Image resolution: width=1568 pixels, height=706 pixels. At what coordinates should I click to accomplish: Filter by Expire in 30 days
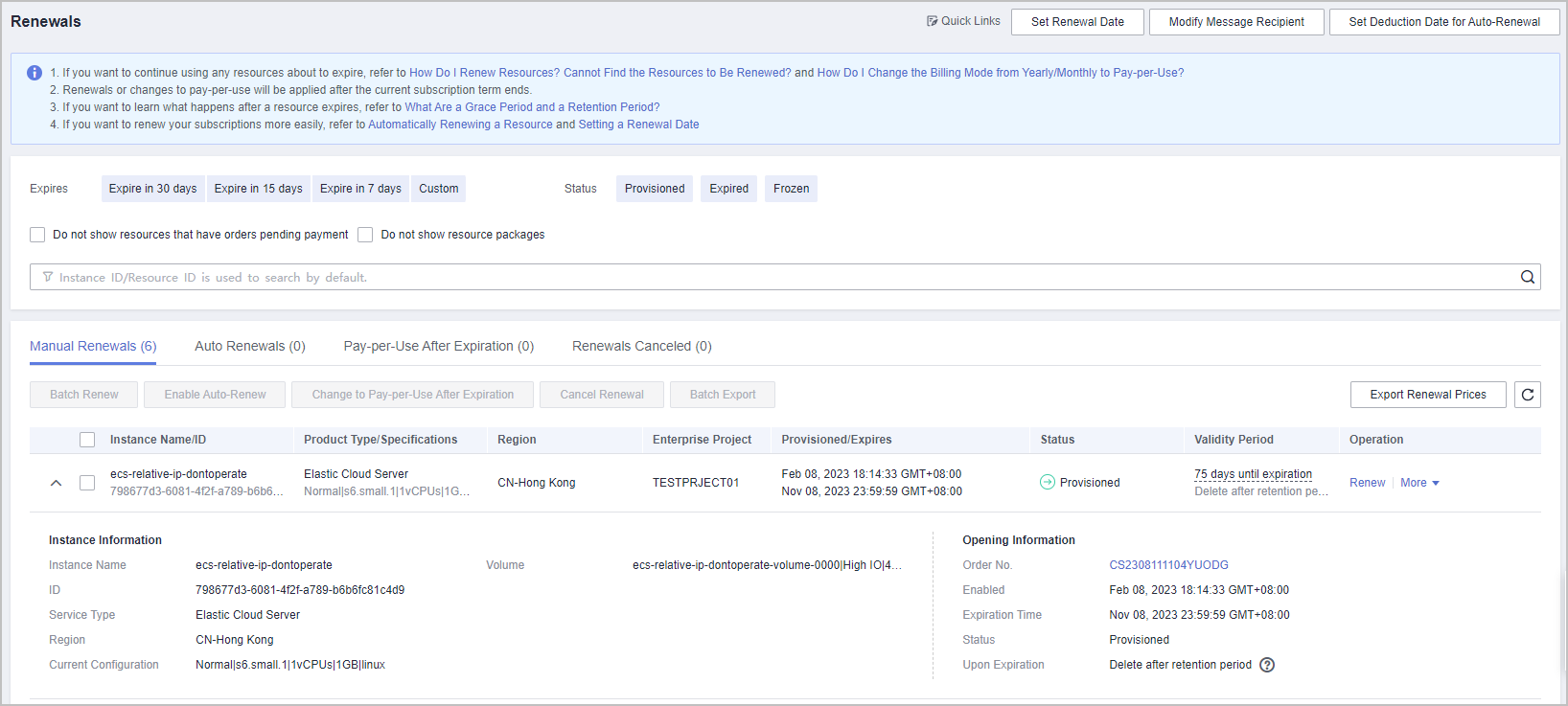pos(152,189)
